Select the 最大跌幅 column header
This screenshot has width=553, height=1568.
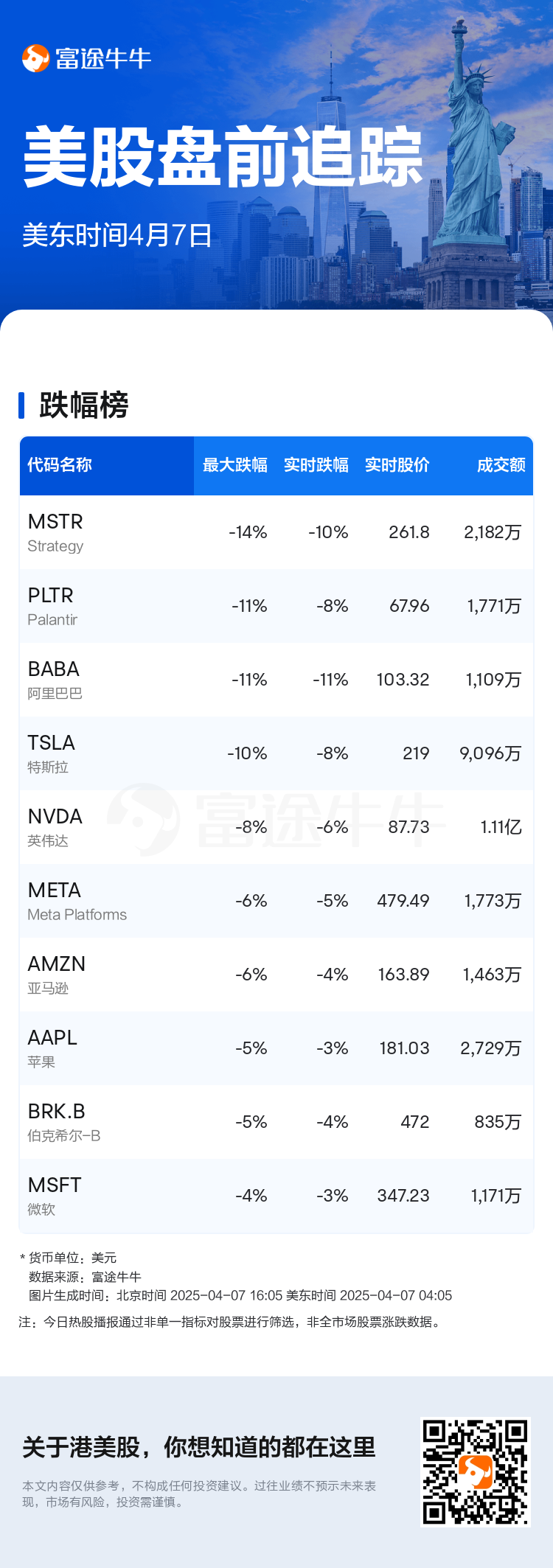tap(235, 465)
